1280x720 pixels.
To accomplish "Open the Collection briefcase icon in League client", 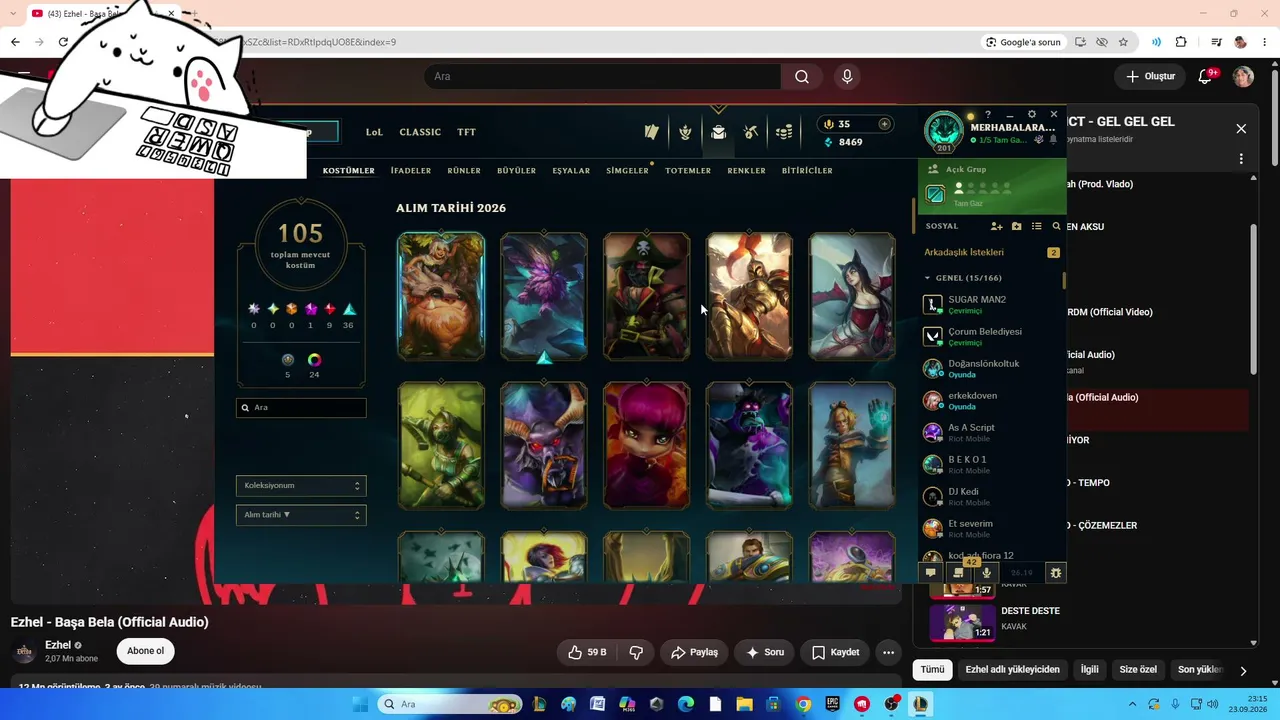I will pyautogui.click(x=718, y=132).
